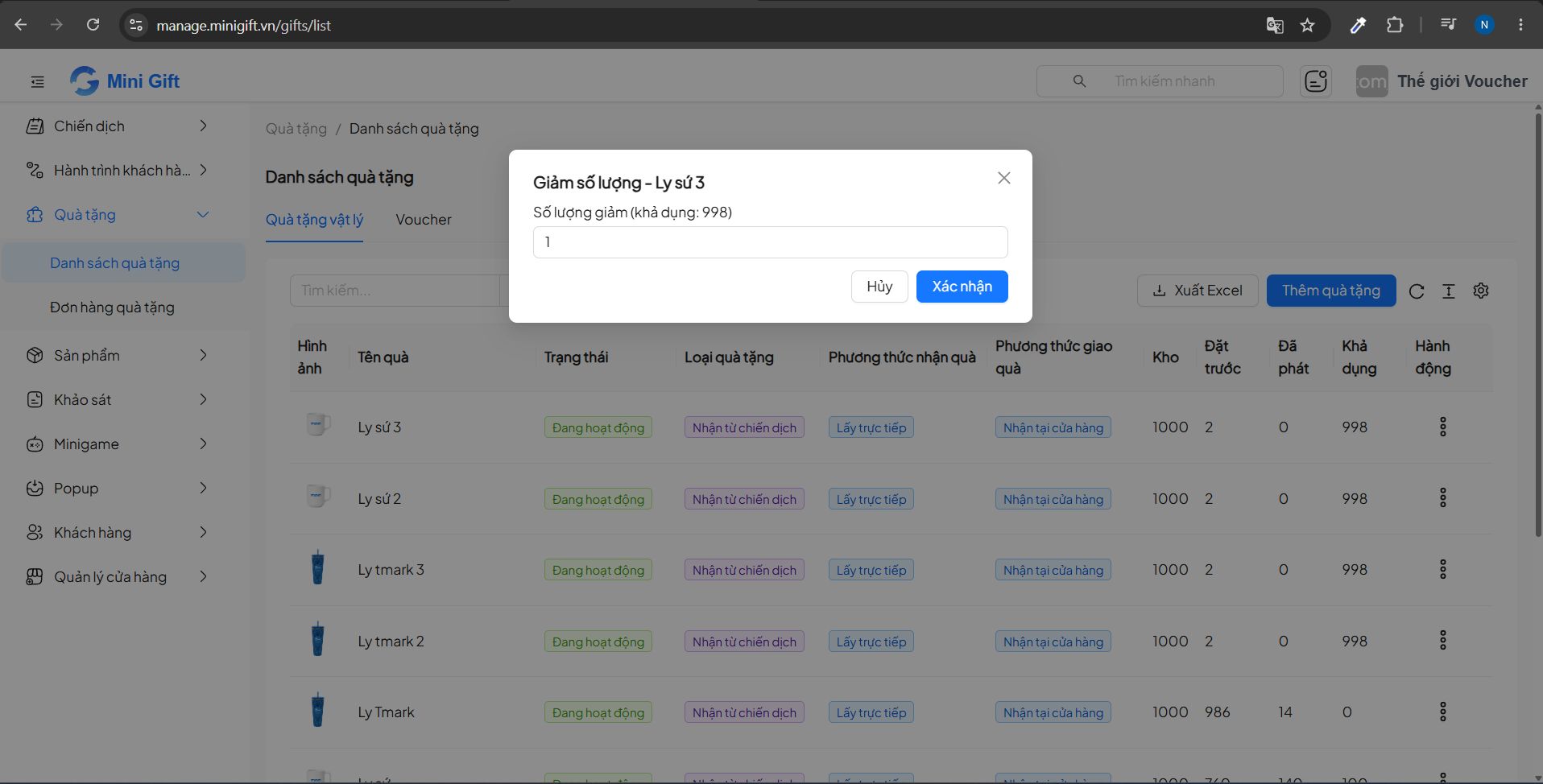Reload the browser page
Viewport: 1543px width, 784px height.
pos(93,25)
